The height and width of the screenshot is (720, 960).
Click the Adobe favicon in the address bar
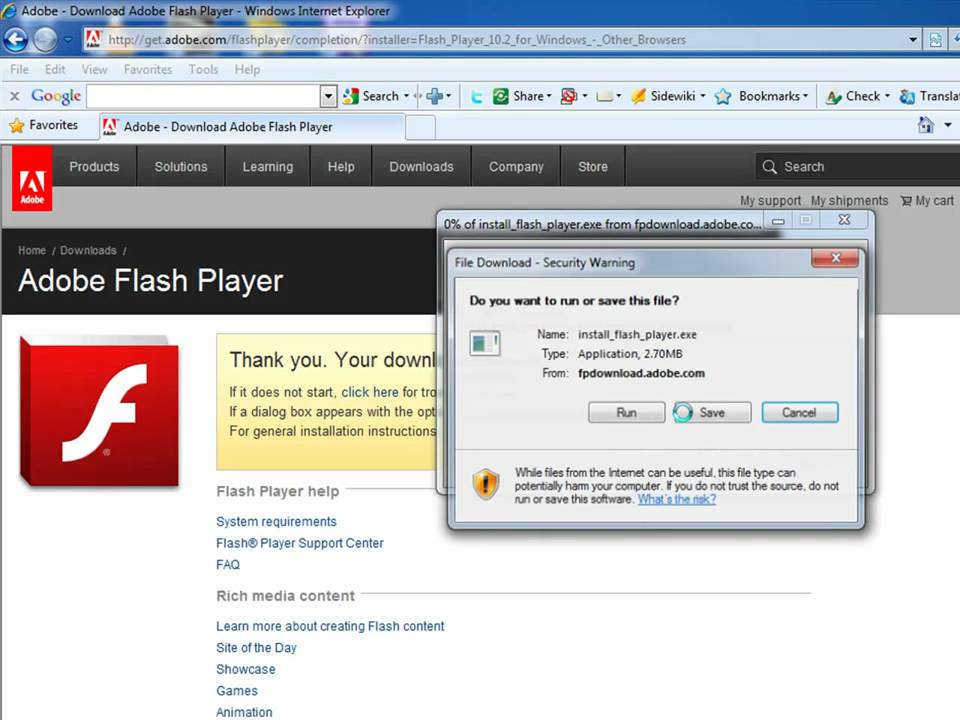[x=92, y=39]
